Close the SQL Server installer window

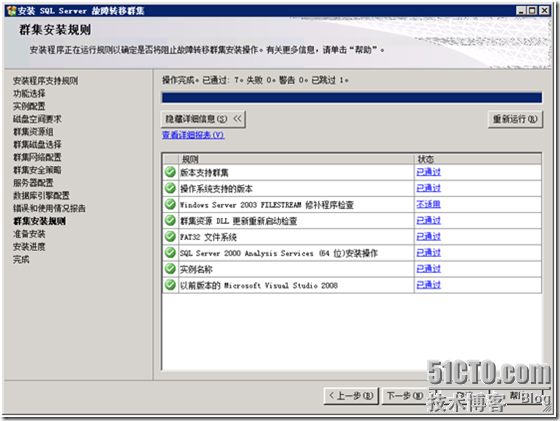[544, 11]
